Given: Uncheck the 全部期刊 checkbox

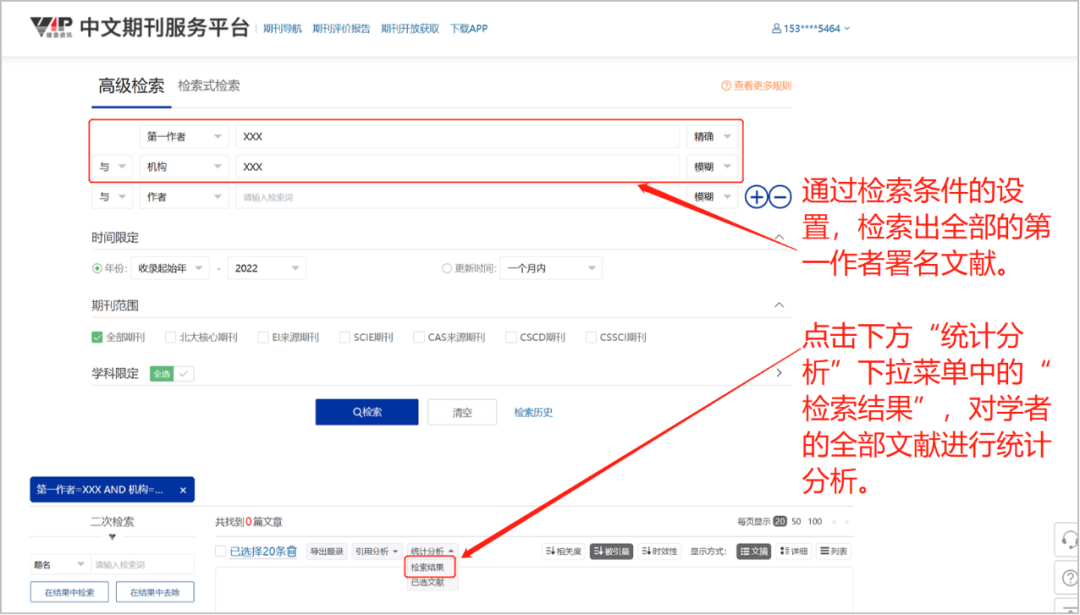Looking at the screenshot, I should click(x=98, y=337).
